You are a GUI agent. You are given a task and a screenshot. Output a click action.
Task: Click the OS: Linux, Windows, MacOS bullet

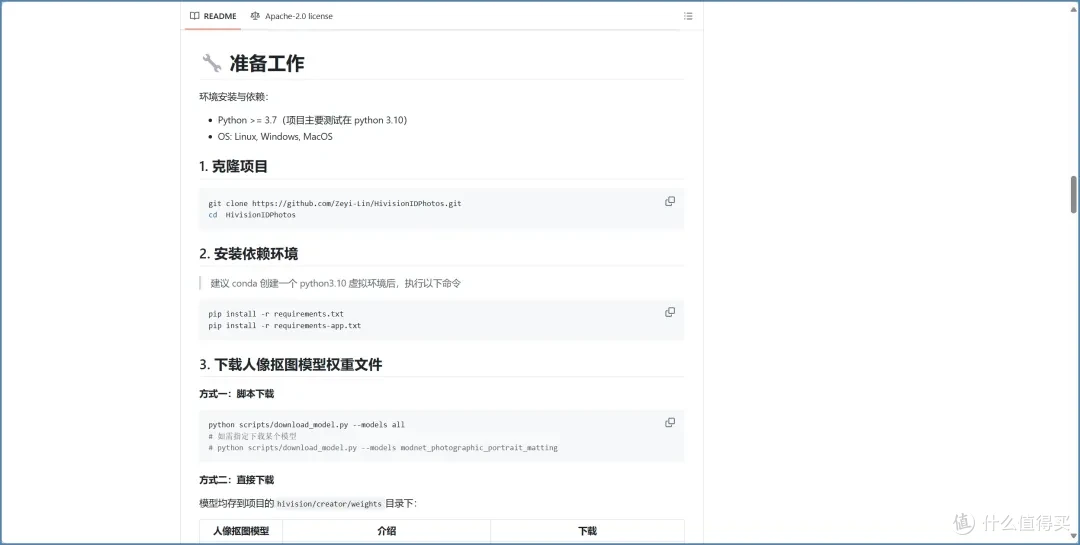coord(275,136)
